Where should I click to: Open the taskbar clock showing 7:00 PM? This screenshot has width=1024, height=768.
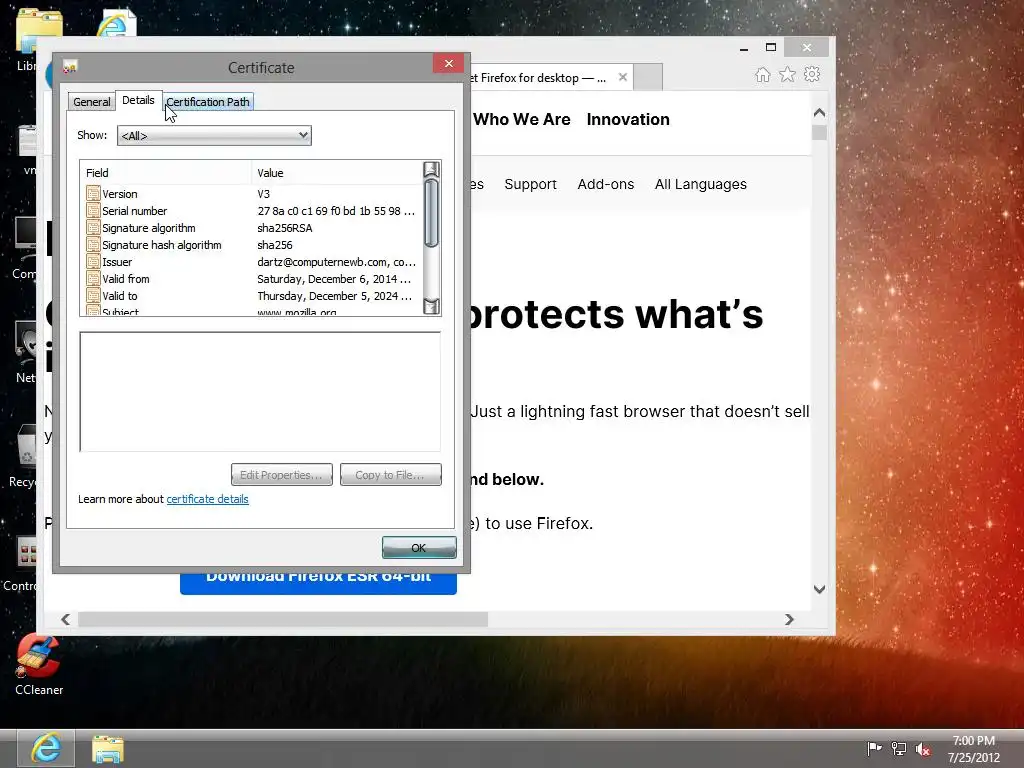[974, 748]
